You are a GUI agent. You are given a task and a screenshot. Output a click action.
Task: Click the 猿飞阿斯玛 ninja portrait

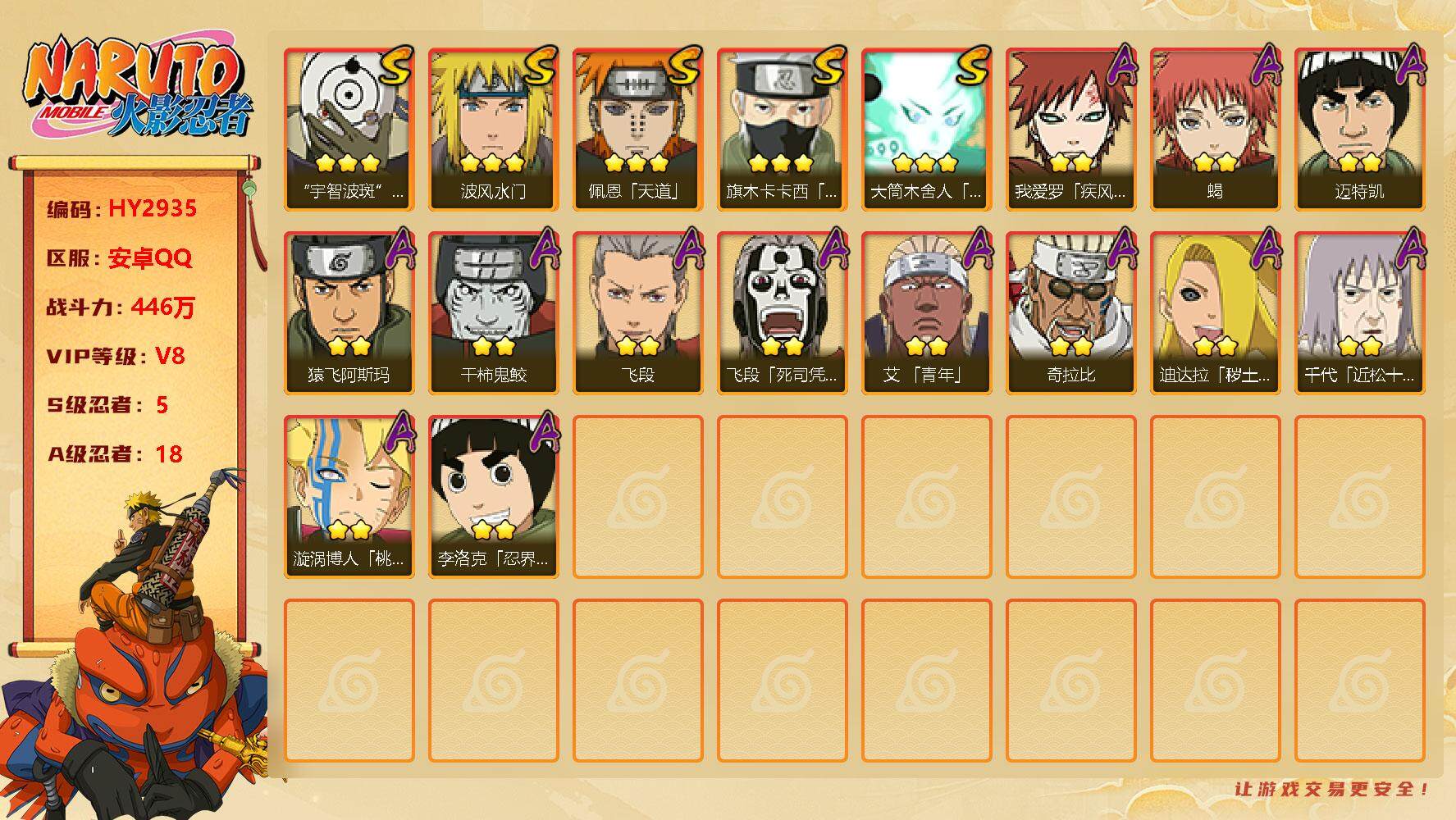349,313
